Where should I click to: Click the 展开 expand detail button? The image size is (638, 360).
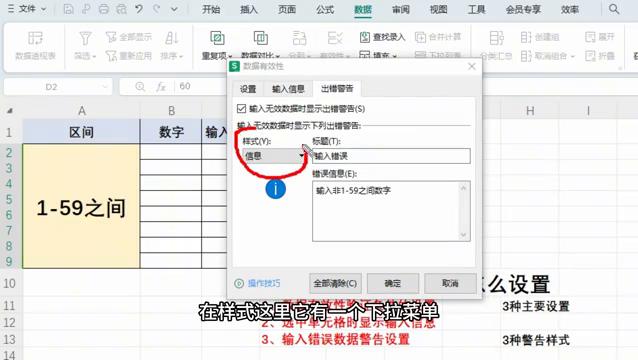click(x=599, y=37)
